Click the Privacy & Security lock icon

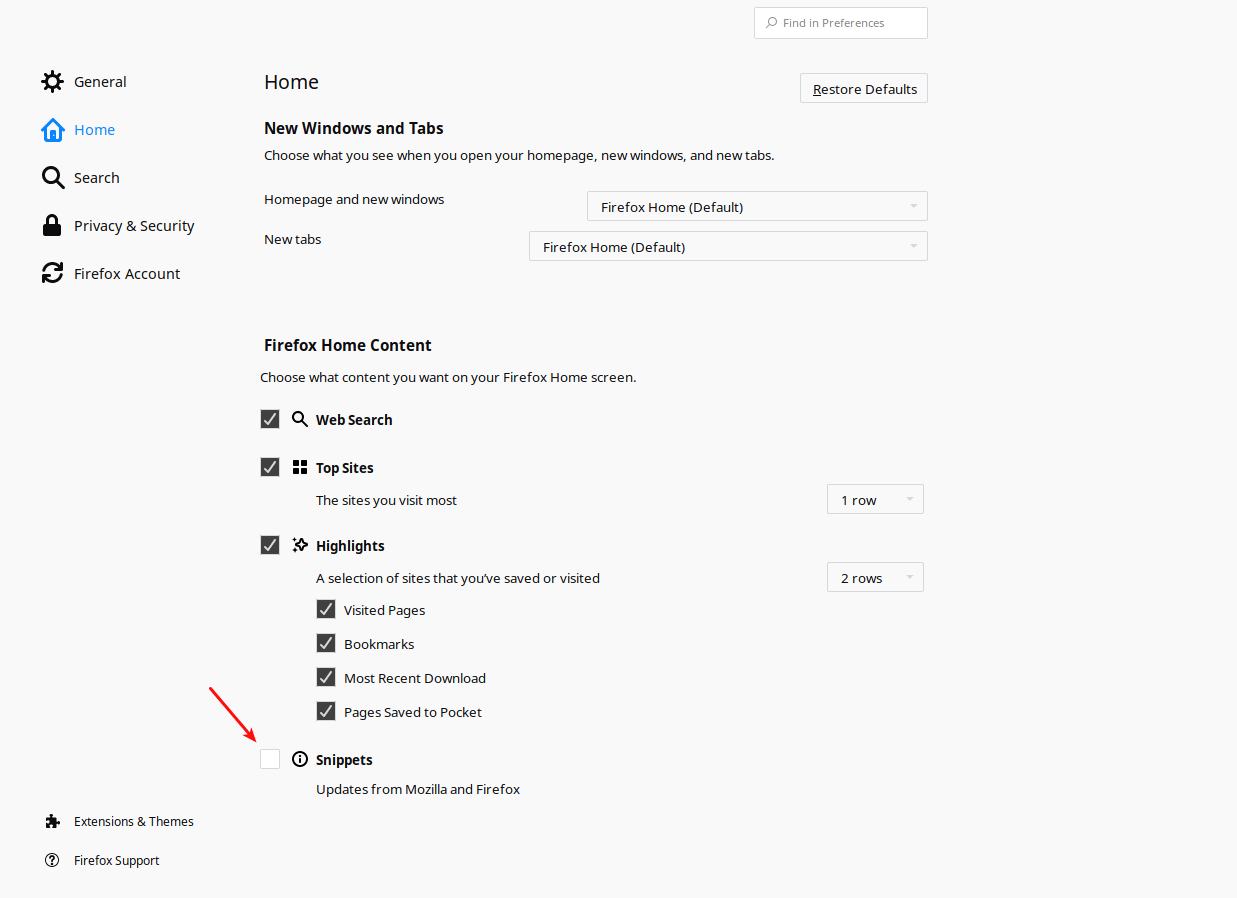[52, 226]
